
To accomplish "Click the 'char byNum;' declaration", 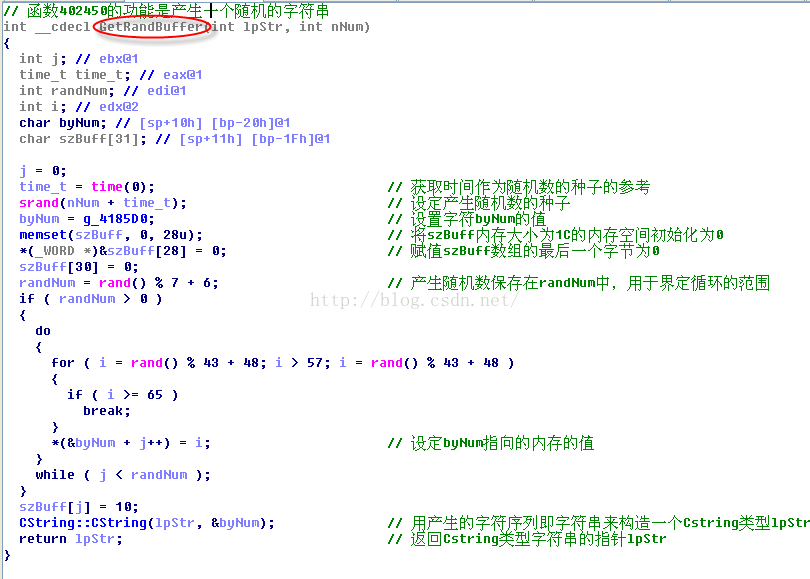I will click(63, 123).
